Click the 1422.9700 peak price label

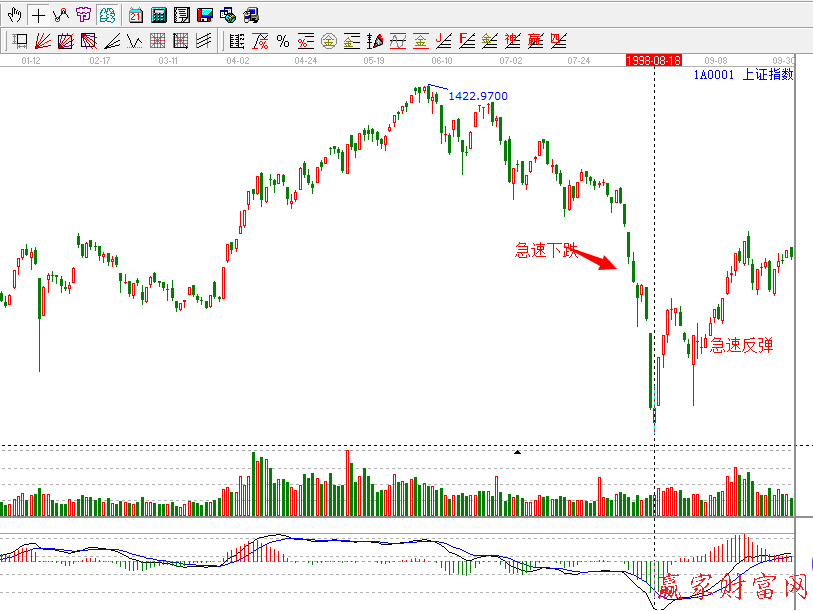[478, 96]
